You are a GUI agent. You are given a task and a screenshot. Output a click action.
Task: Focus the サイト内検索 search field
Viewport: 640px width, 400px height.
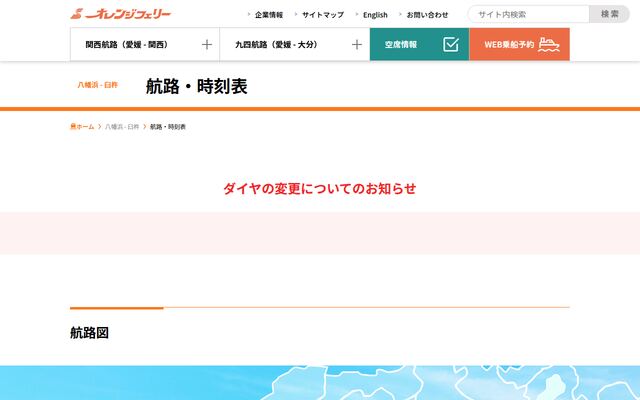529,14
